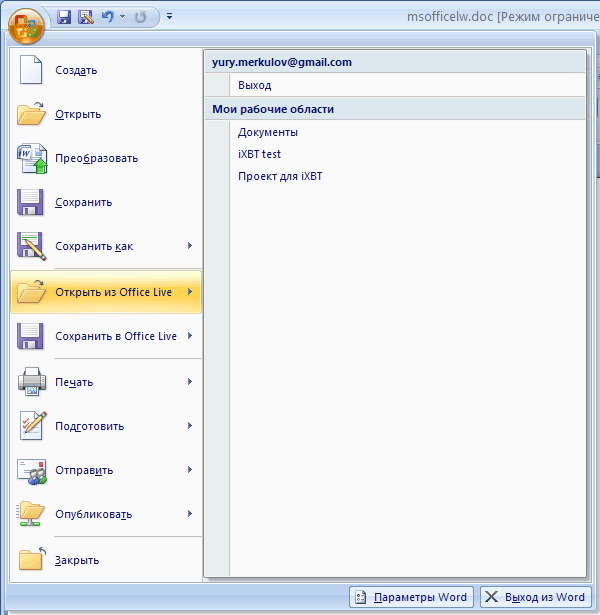
Task: Click the round Office button
Action: tap(26, 26)
